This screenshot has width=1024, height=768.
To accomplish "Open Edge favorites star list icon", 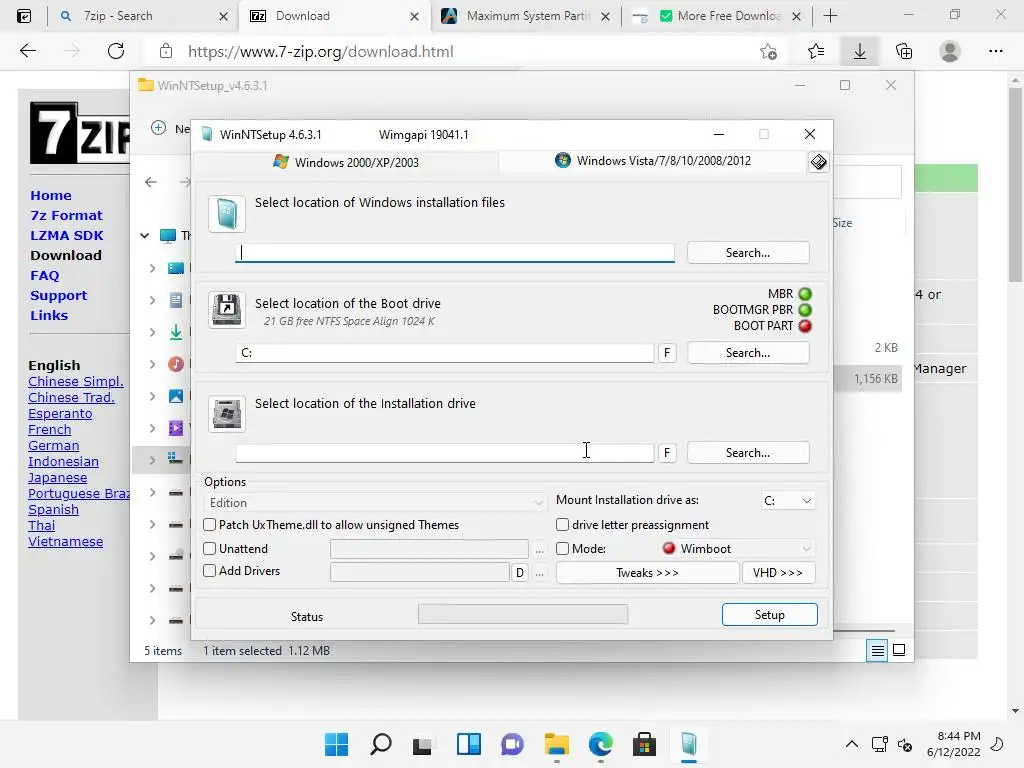I will click(x=816, y=52).
